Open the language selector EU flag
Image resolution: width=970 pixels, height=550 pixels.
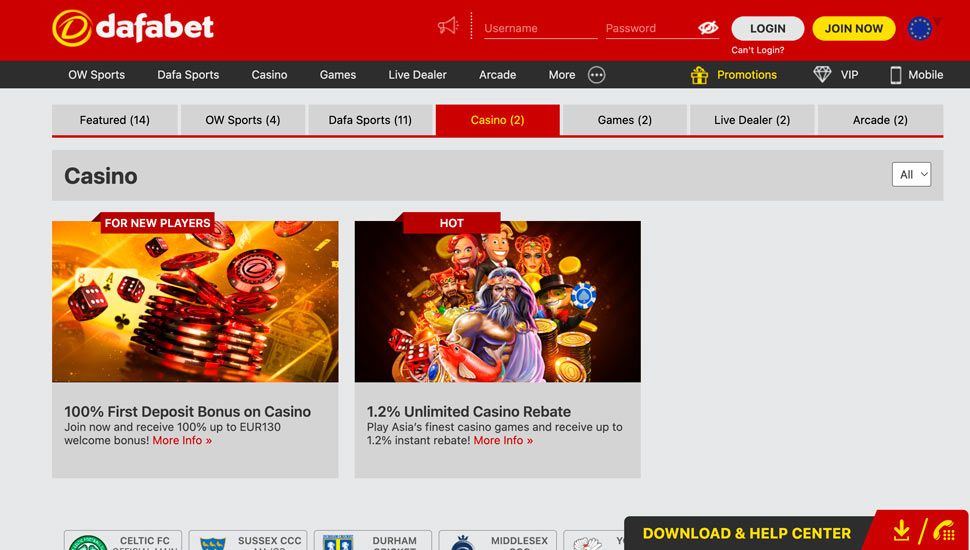(x=920, y=28)
